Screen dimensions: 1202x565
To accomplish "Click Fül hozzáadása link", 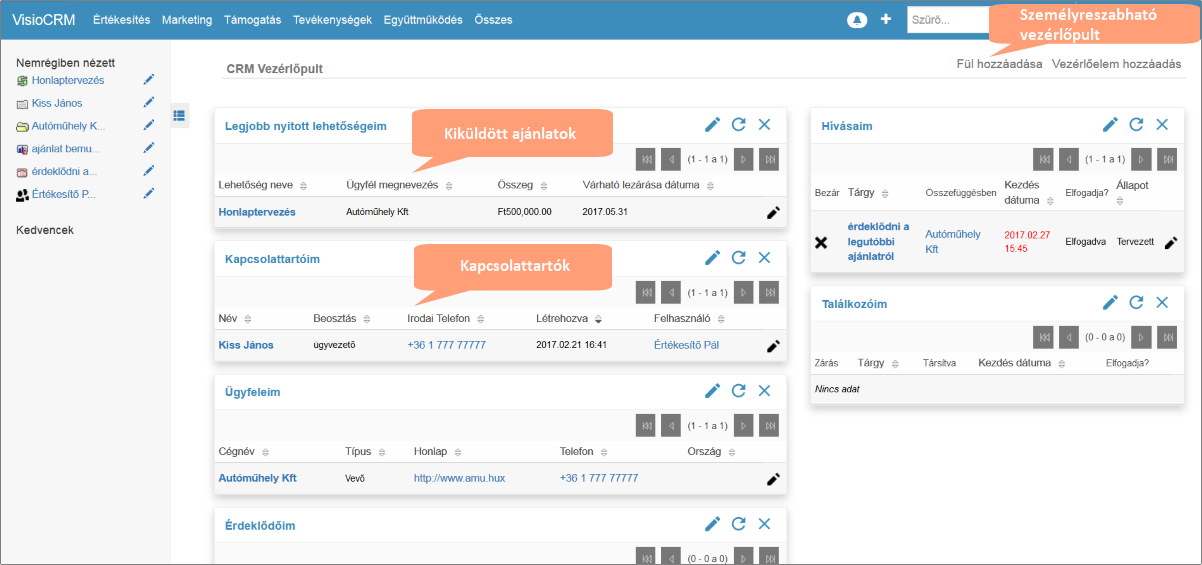I will 999,64.
